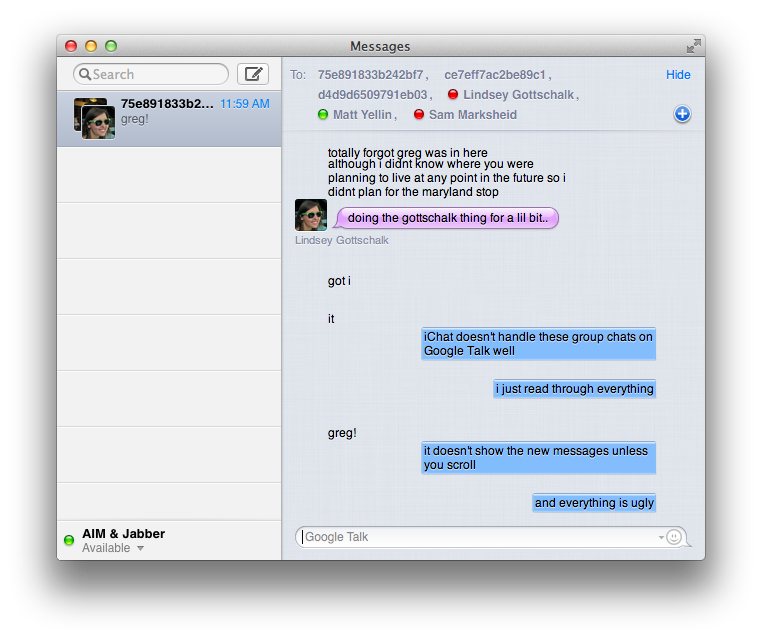Image resolution: width=762 pixels, height=639 pixels.
Task: Click the sender name Lindsey Gottschalk under the bubble
Action: (x=342, y=241)
